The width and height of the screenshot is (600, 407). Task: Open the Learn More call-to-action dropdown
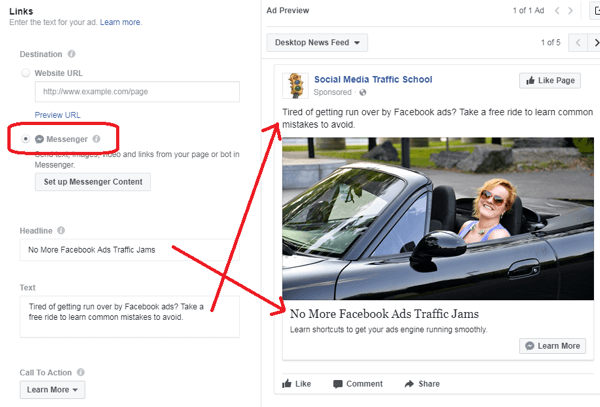click(54, 390)
